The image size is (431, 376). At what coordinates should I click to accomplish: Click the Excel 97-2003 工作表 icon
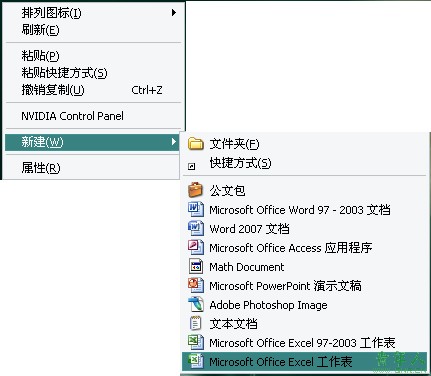click(196, 342)
